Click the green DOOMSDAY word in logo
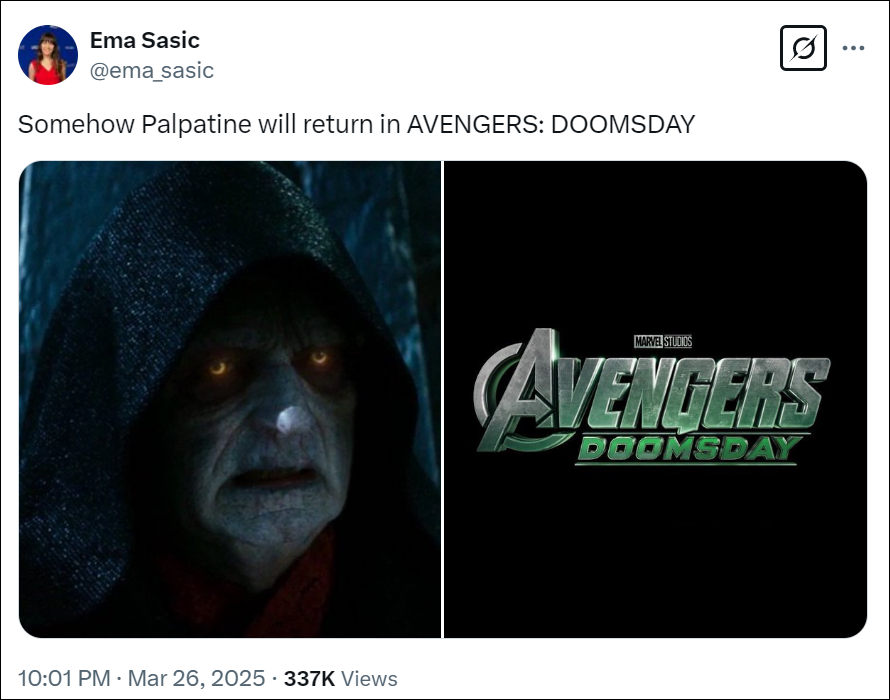The width and height of the screenshot is (890, 700). point(690,448)
